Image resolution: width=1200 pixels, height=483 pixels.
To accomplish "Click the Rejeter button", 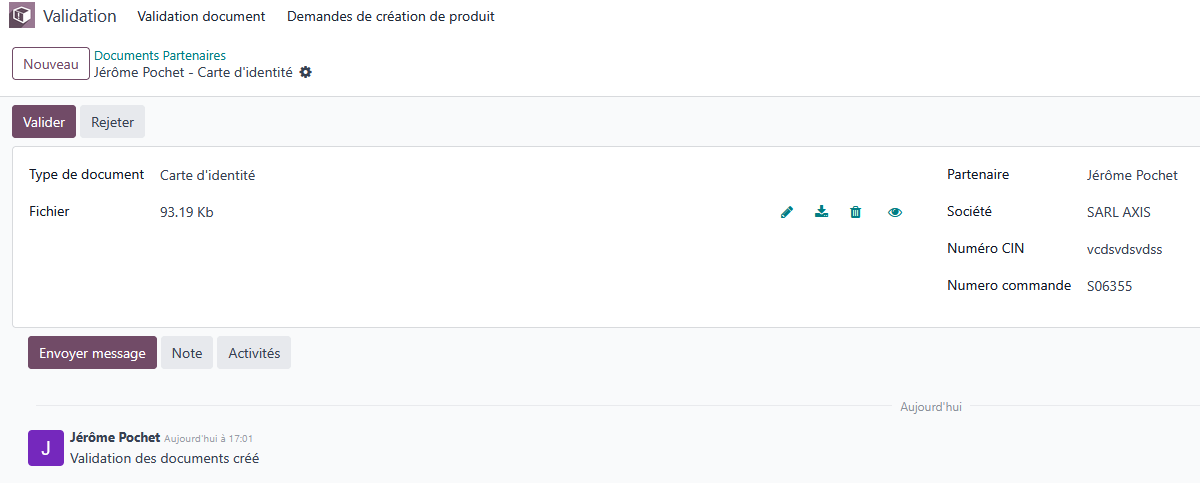I will pyautogui.click(x=113, y=122).
